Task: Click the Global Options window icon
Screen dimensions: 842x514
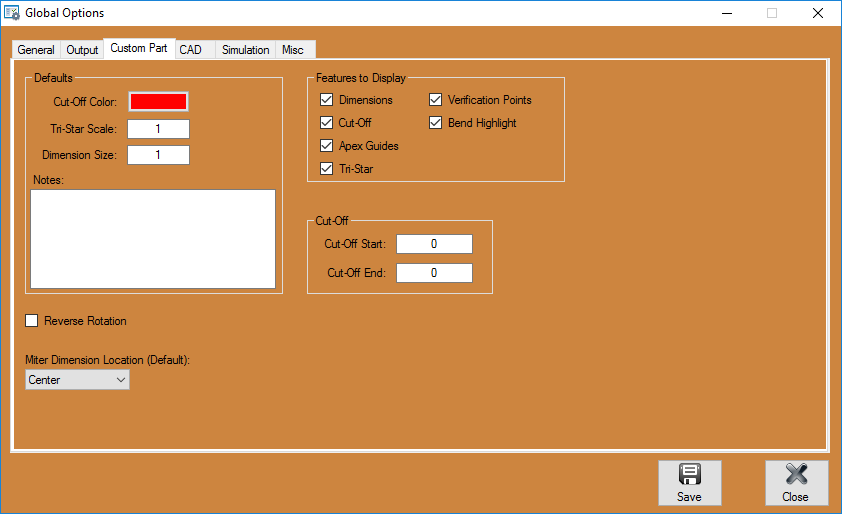Action: tap(12, 13)
